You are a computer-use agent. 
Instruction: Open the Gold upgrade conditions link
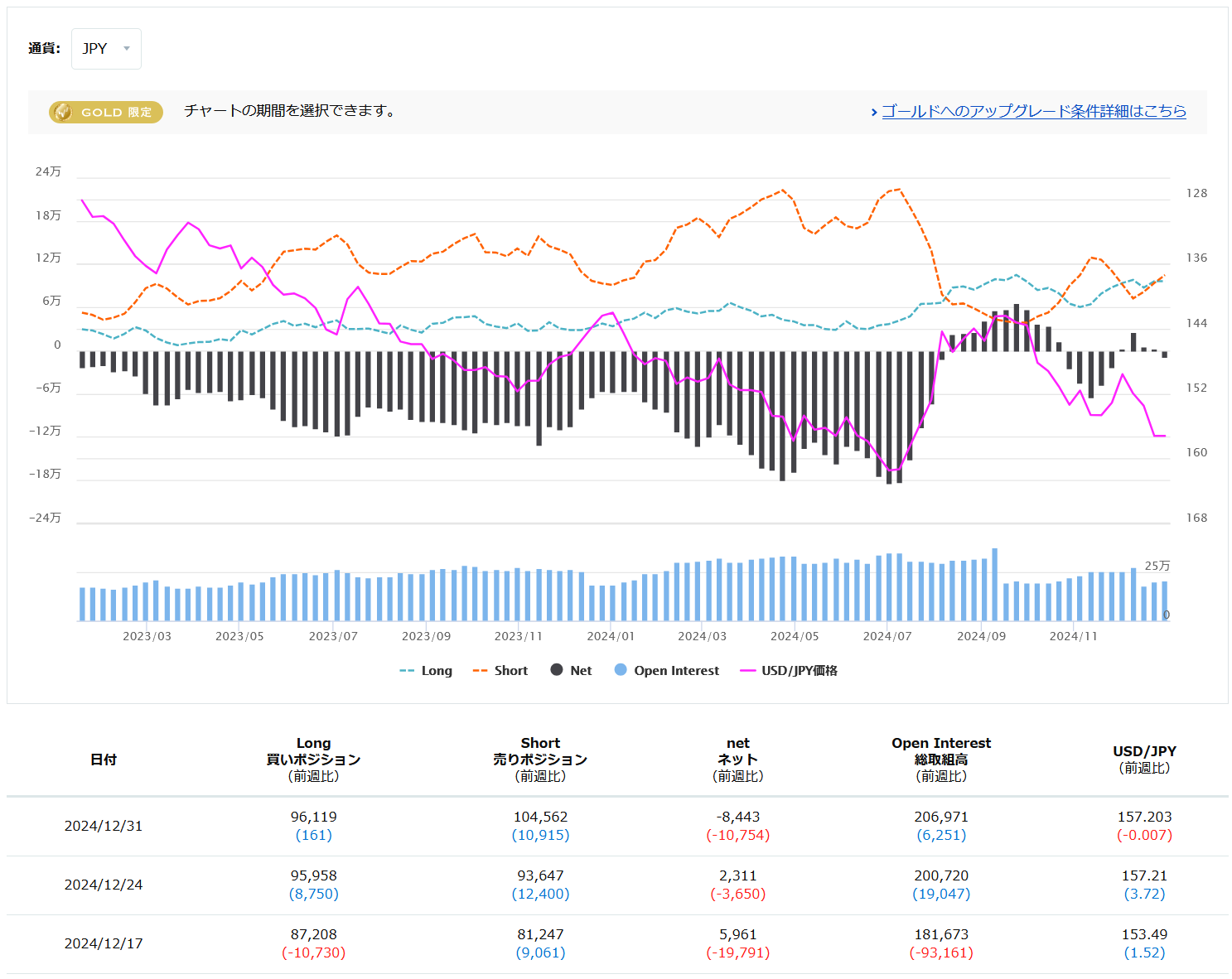[1033, 111]
